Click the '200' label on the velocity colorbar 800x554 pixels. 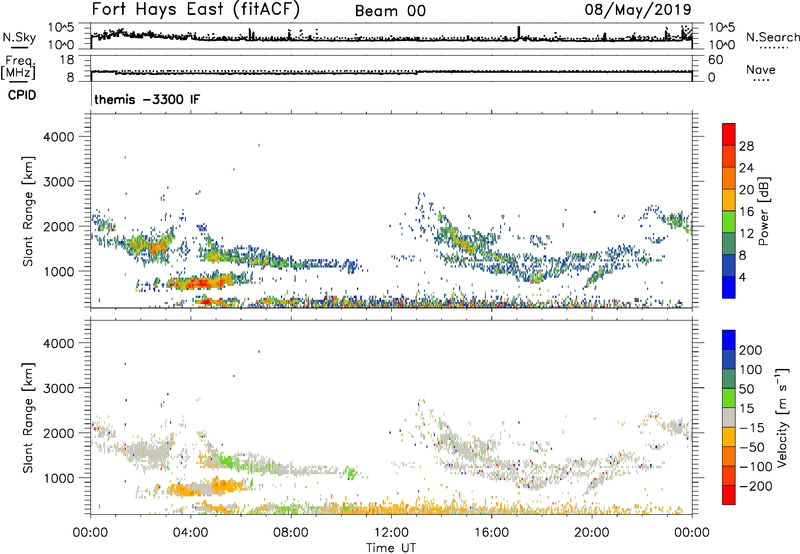coord(751,350)
